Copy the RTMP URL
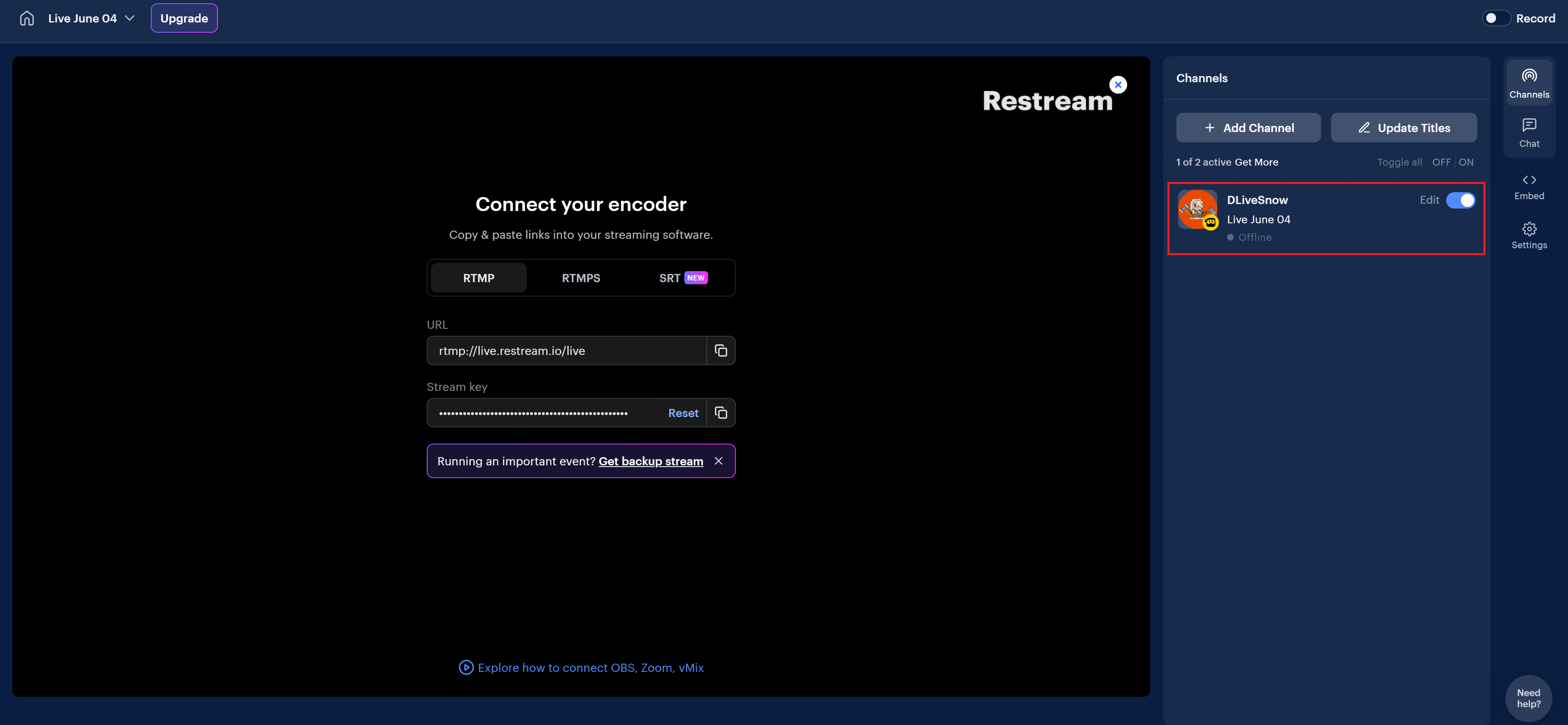1568x725 pixels. pyautogui.click(x=721, y=350)
